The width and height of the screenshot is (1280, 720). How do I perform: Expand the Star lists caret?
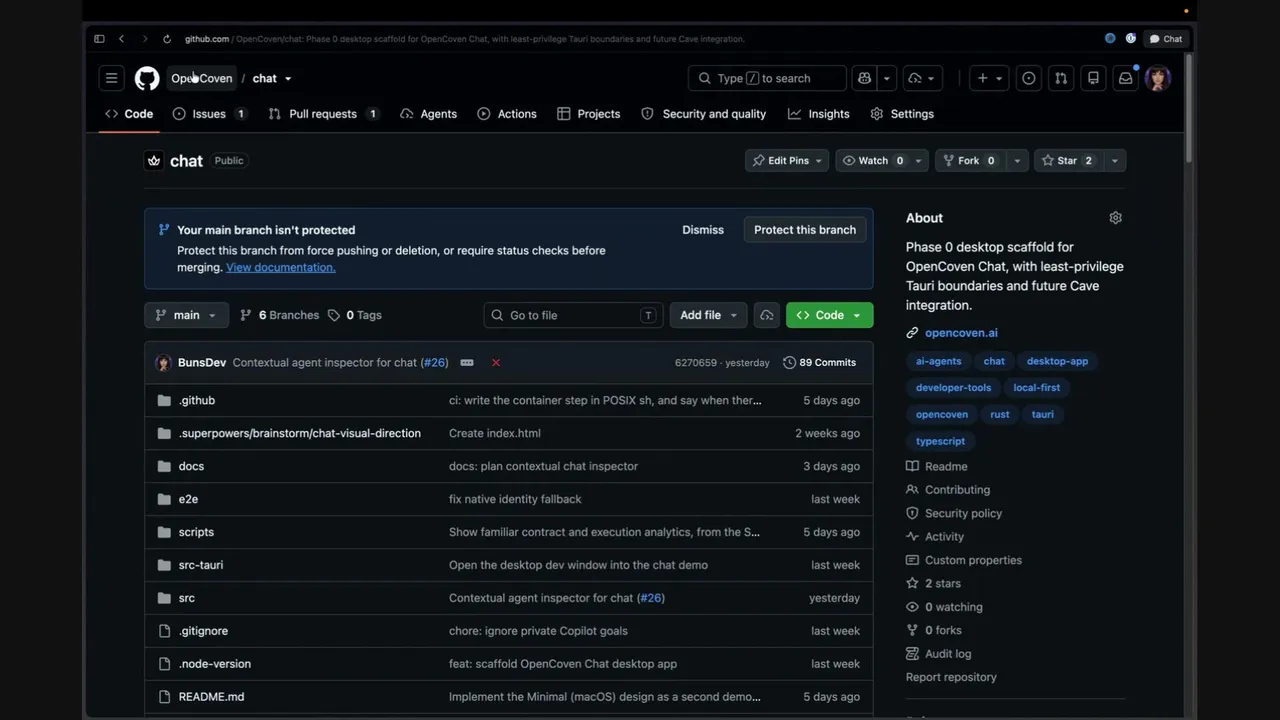coord(1114,161)
